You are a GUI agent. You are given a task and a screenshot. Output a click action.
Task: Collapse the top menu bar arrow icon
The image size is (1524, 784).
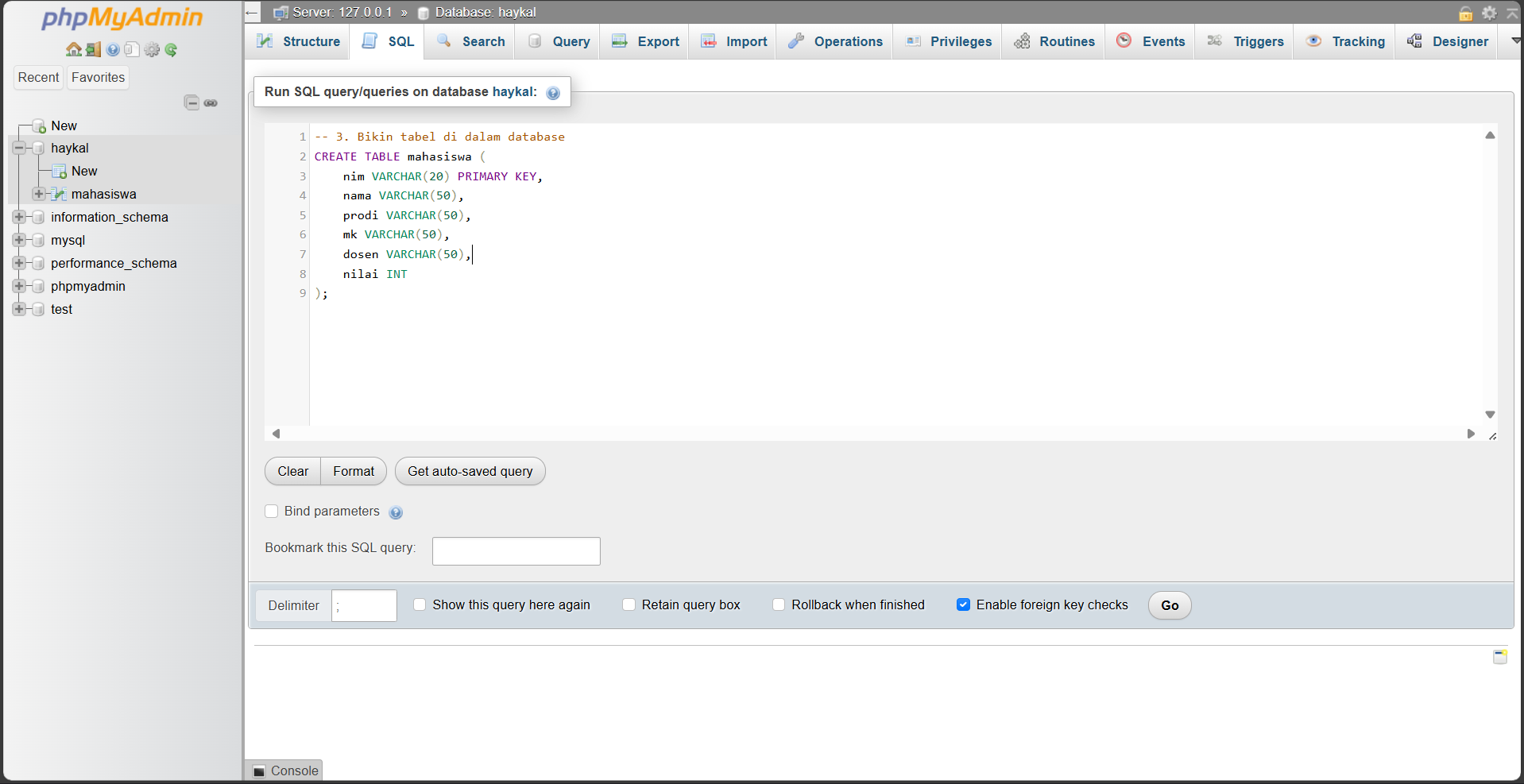click(1512, 13)
